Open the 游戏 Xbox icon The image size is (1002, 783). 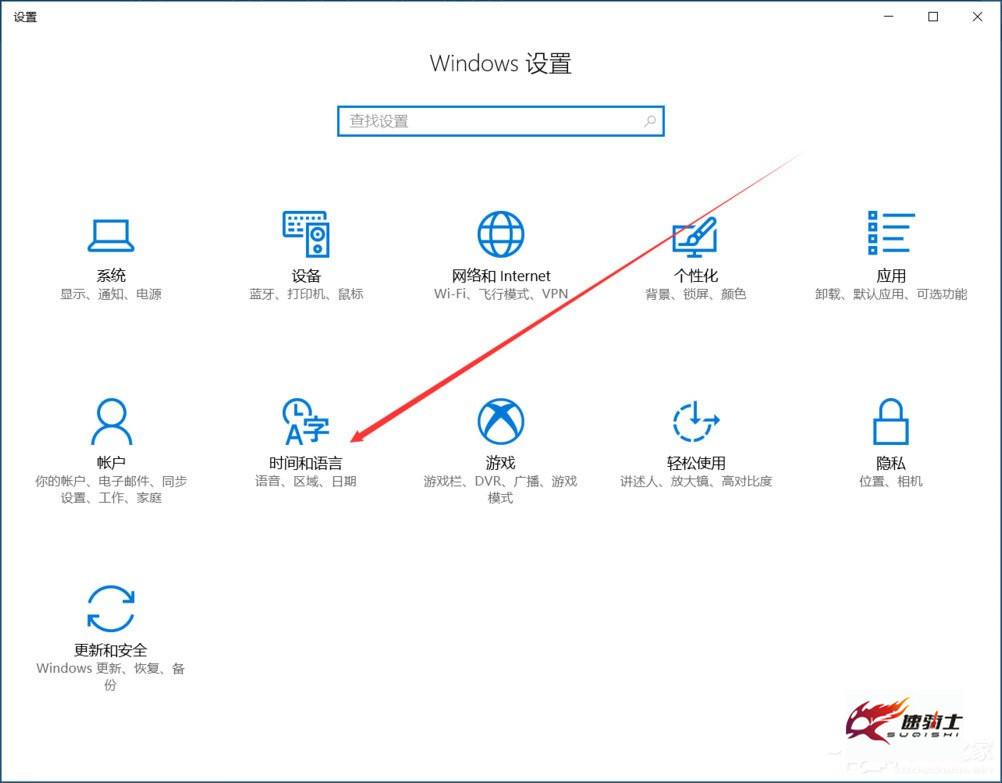pos(501,421)
